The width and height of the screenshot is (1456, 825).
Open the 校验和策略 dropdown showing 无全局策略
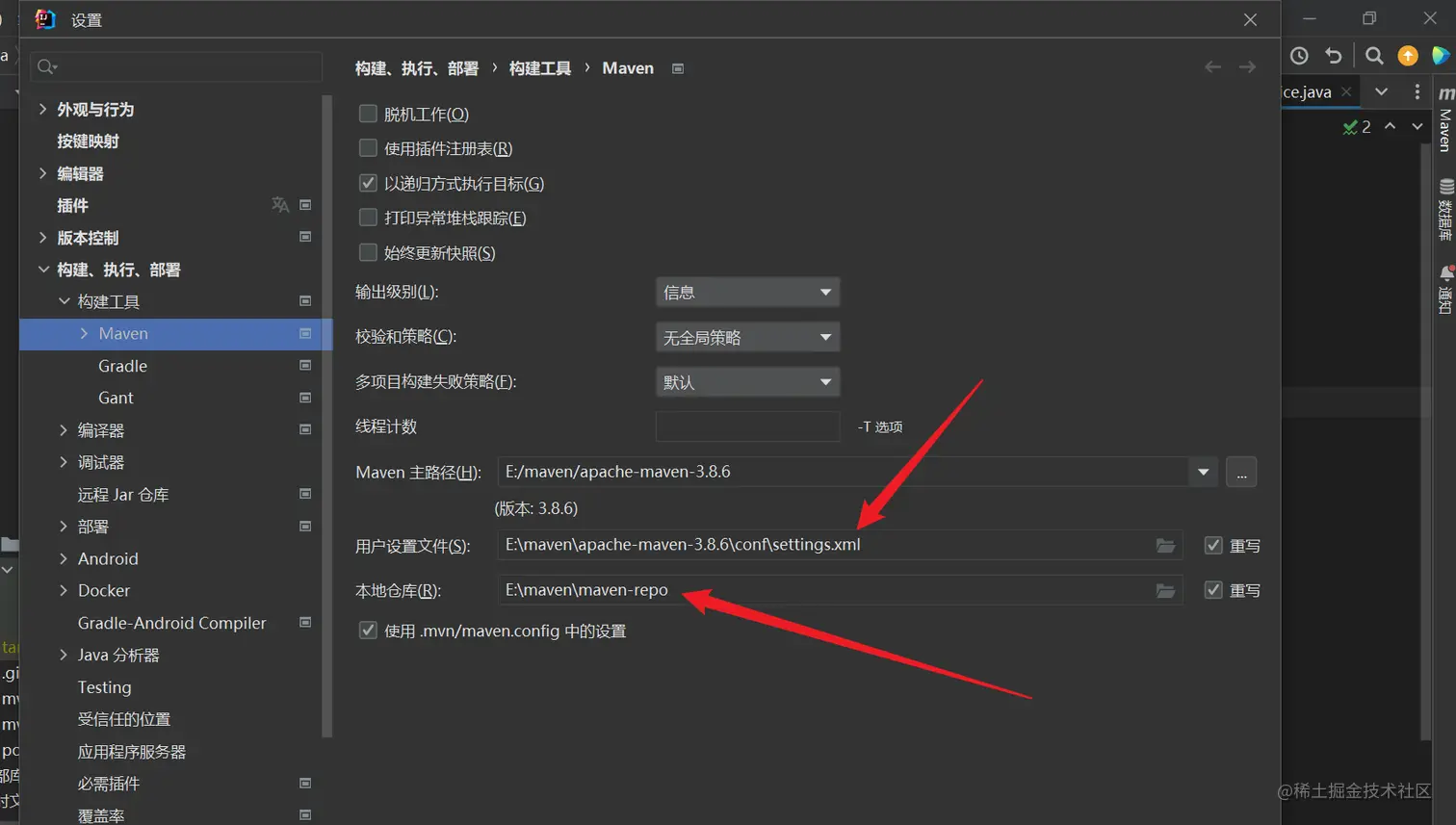747,337
